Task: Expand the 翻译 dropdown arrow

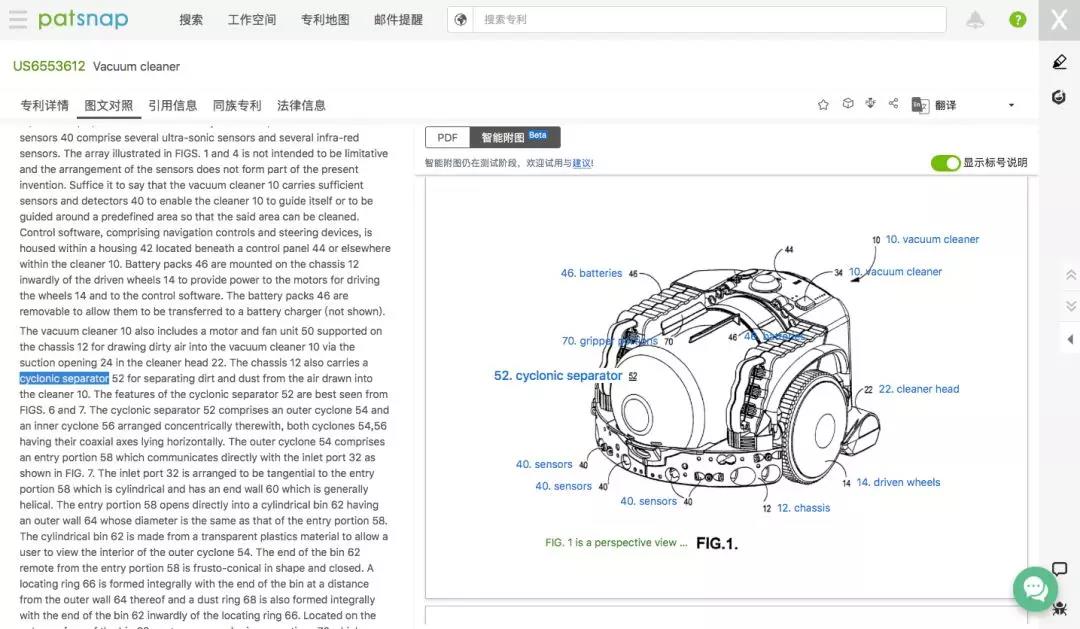Action: pos(1011,106)
